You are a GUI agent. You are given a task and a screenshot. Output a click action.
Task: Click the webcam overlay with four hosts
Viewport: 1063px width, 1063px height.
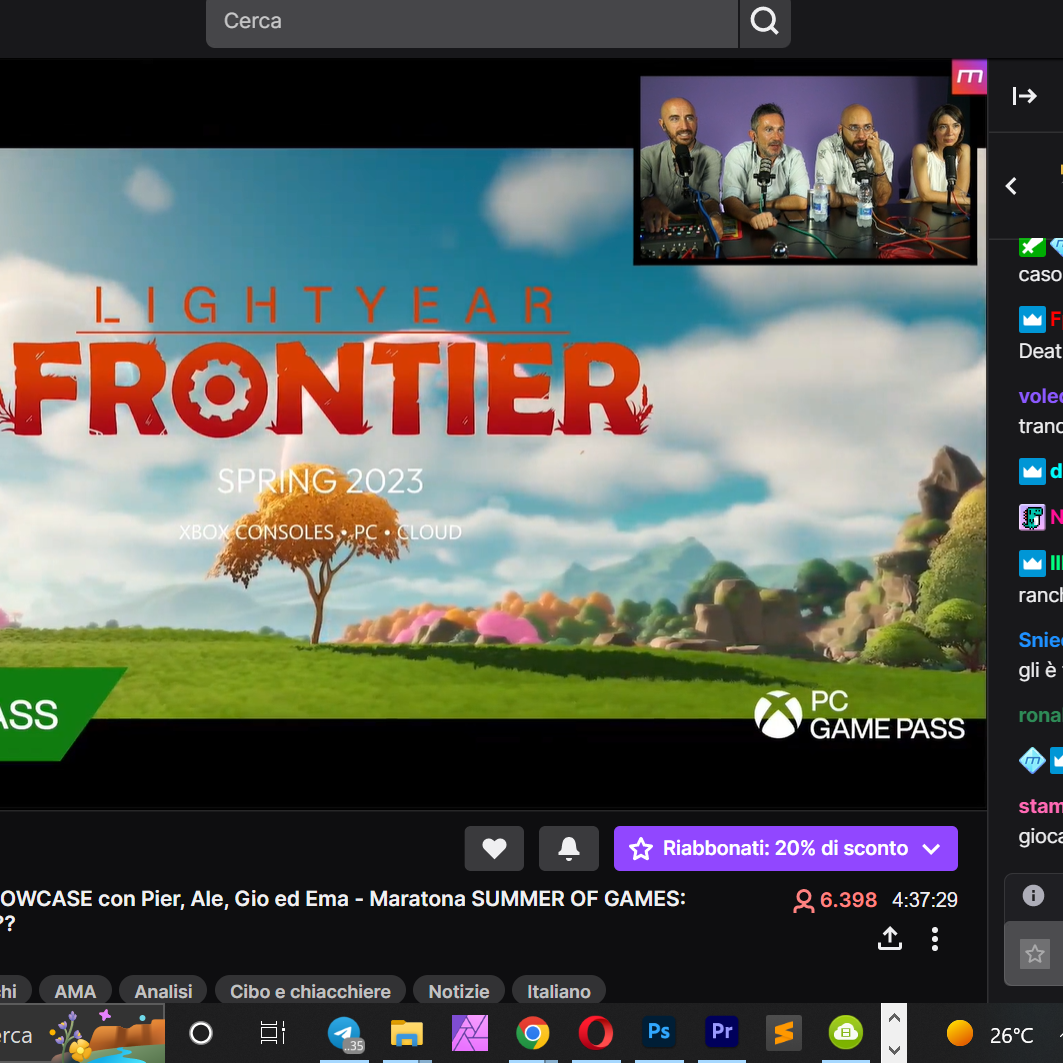[805, 169]
